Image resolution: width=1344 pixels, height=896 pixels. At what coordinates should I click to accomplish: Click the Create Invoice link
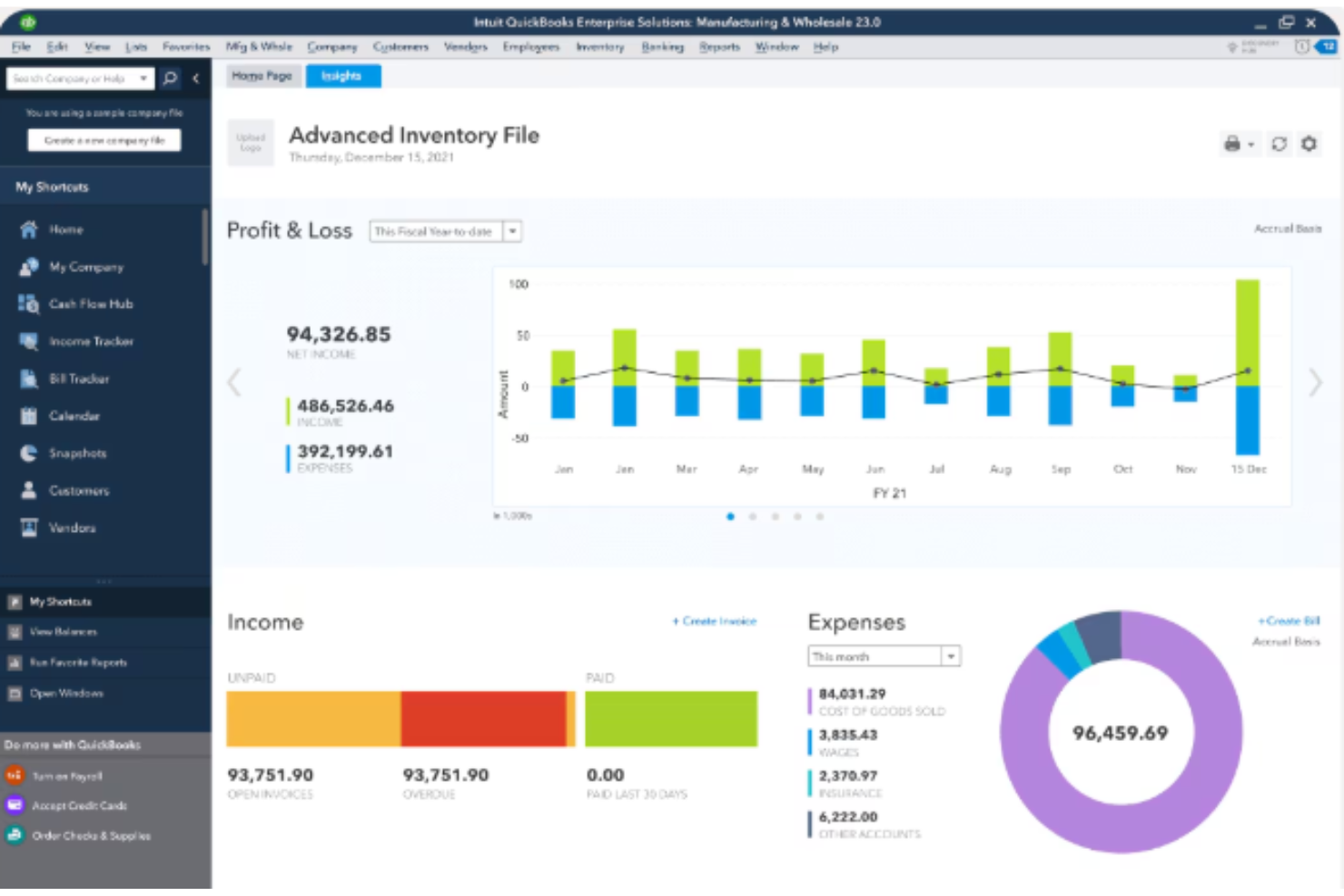pyautogui.click(x=714, y=622)
